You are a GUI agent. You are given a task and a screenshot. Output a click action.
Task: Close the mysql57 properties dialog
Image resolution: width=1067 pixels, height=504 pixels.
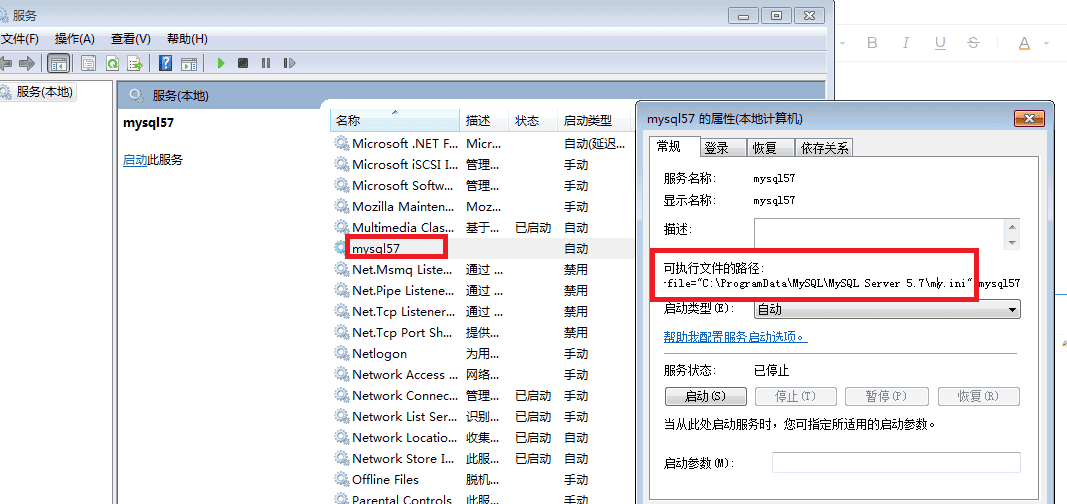pyautogui.click(x=1029, y=119)
